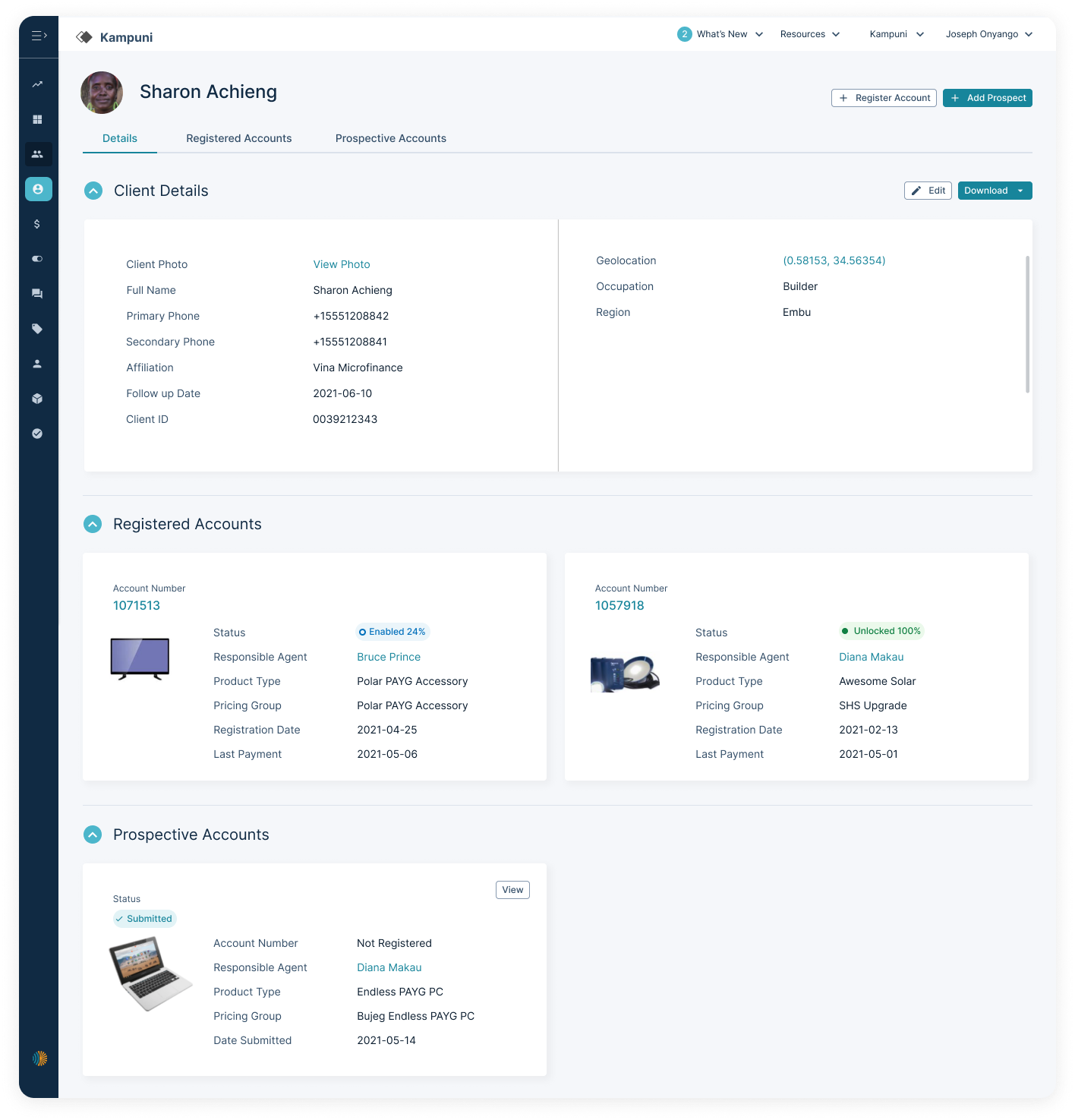1075x1120 pixels.
Task: Open the dollar sign payments icon
Action: click(x=37, y=224)
